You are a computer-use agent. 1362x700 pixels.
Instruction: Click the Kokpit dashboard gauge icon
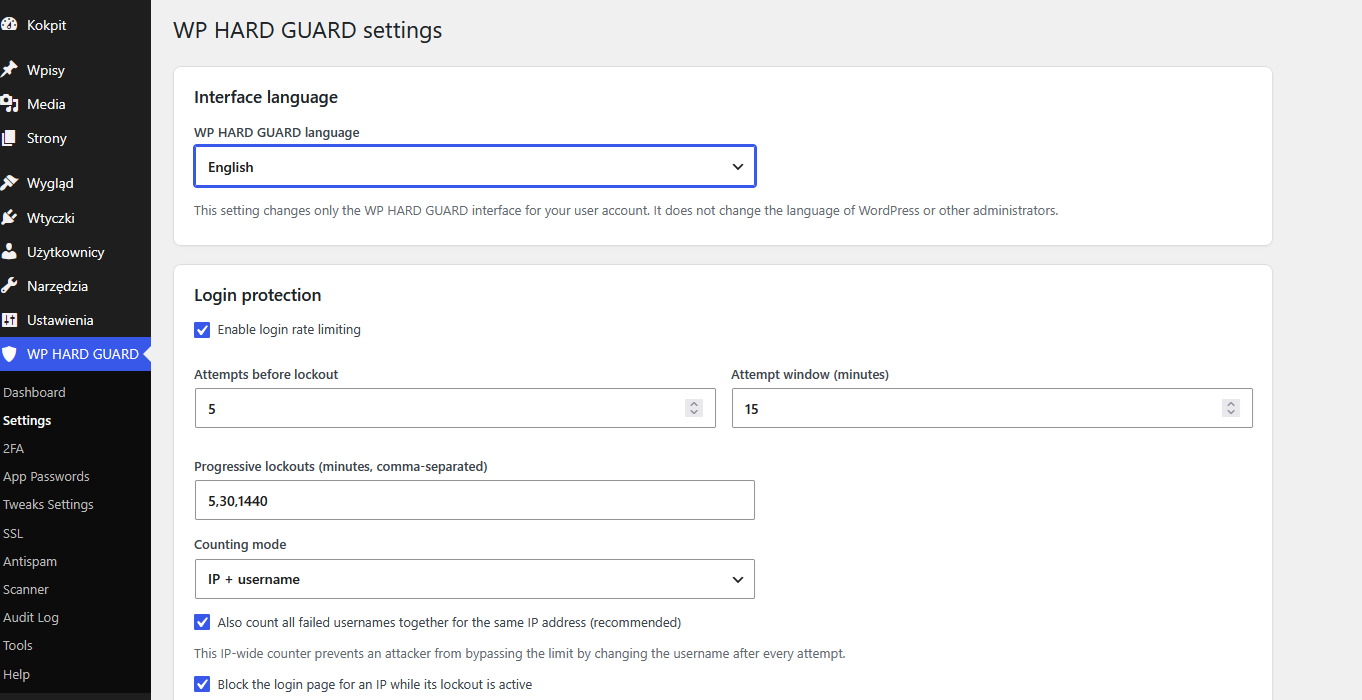(x=9, y=25)
